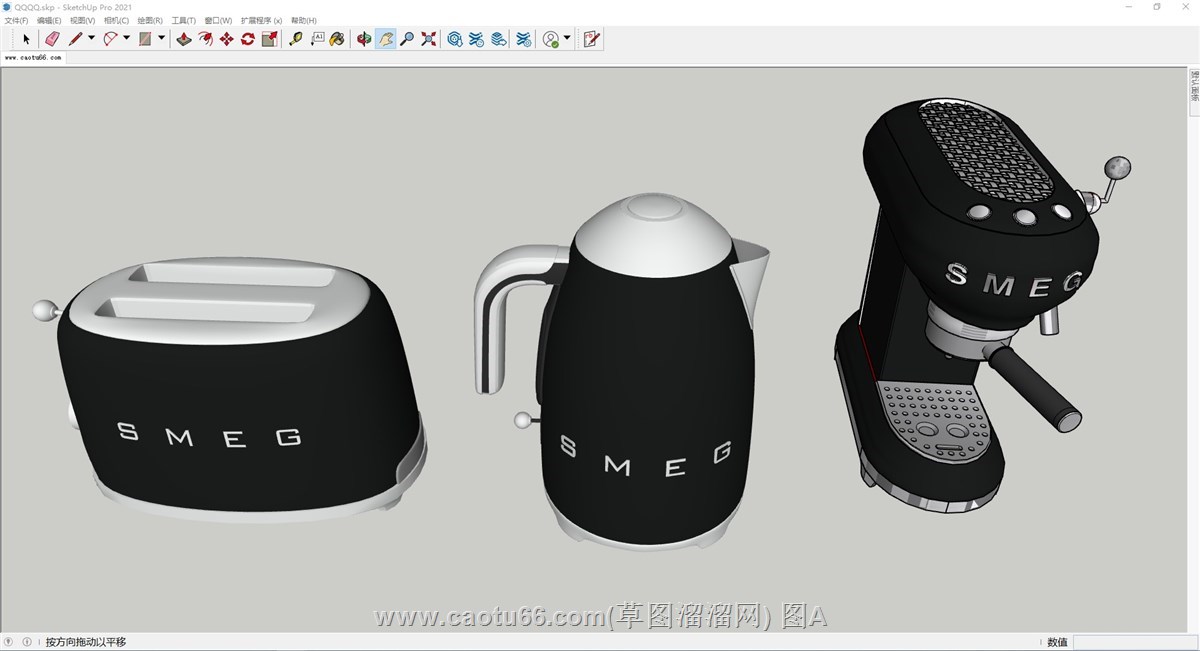Image resolution: width=1200 pixels, height=651 pixels.
Task: Click the notepad pencil toolbar icon
Action: pyautogui.click(x=591, y=39)
